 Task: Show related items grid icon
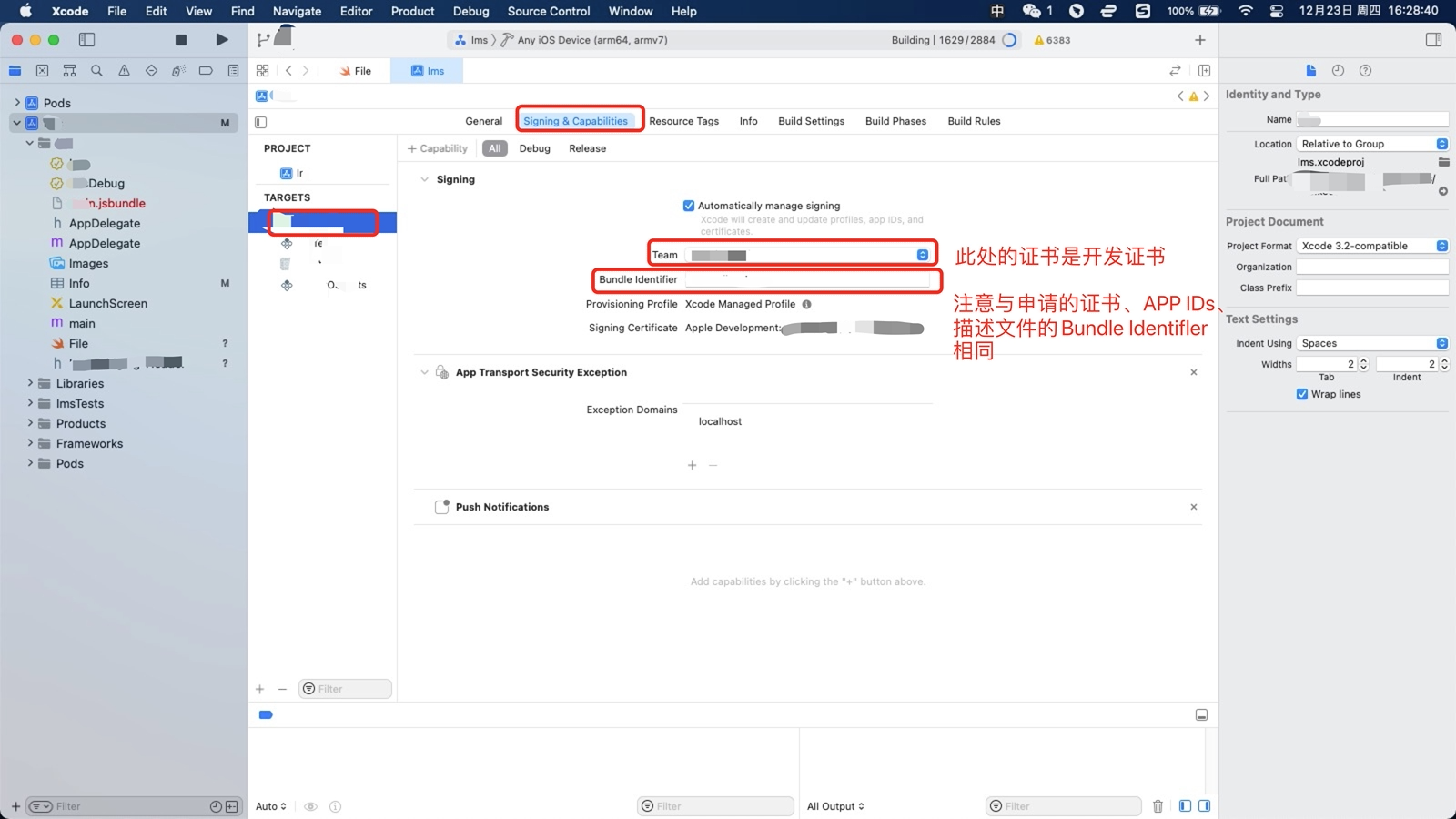(262, 70)
